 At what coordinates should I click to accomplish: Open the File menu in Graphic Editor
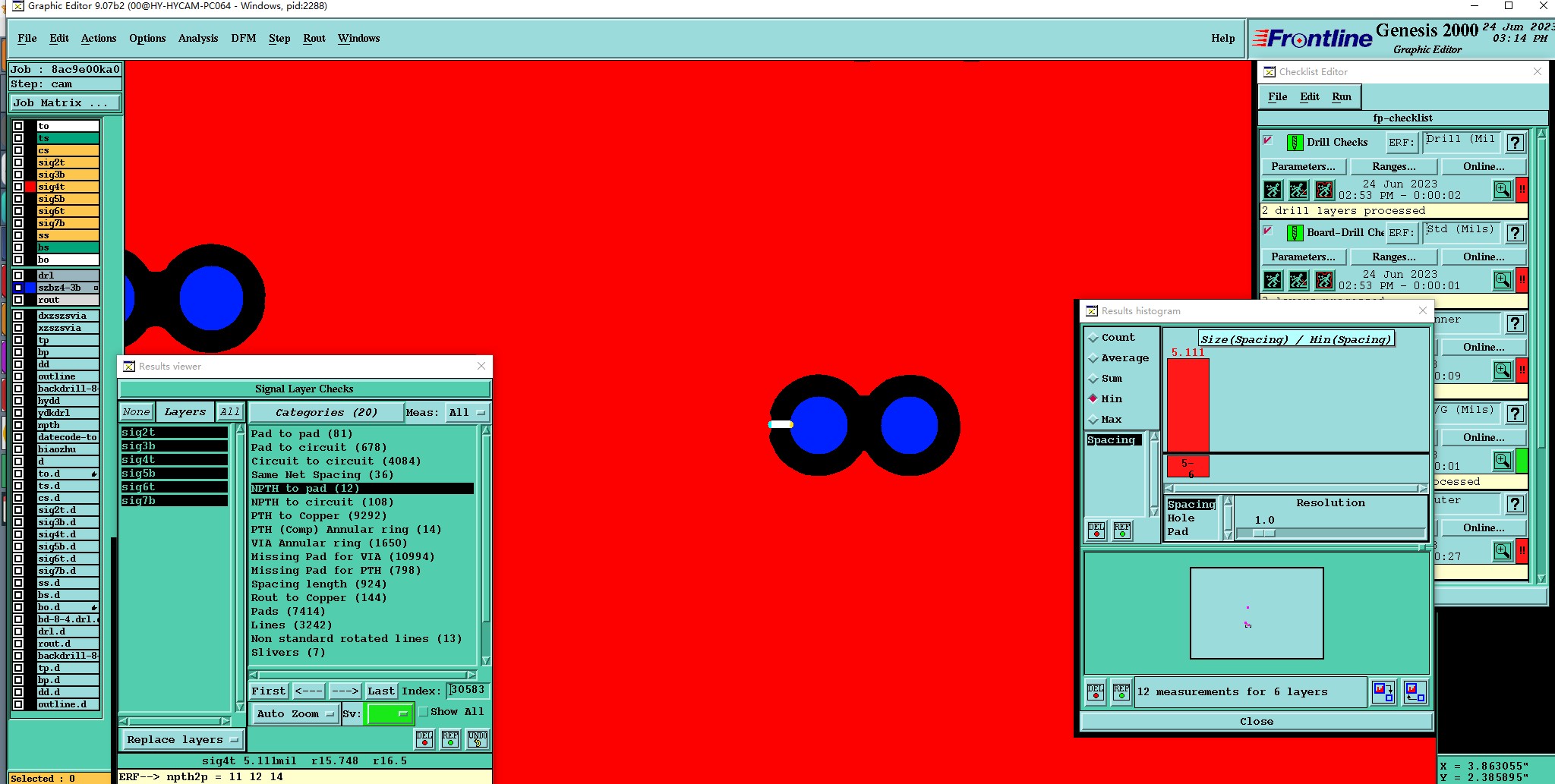(x=27, y=38)
